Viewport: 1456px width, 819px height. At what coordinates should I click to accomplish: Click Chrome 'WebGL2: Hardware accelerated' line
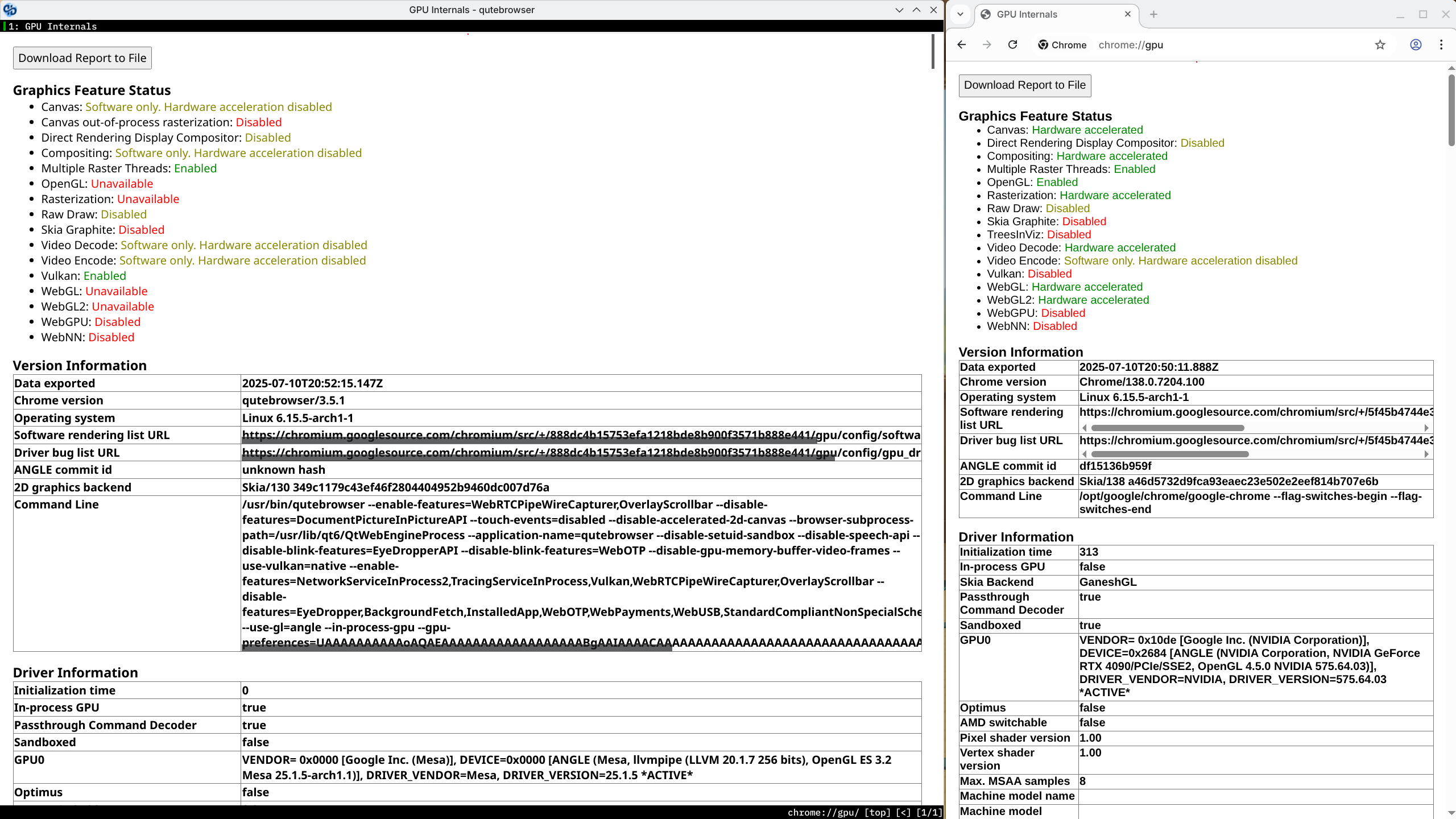(1068, 300)
